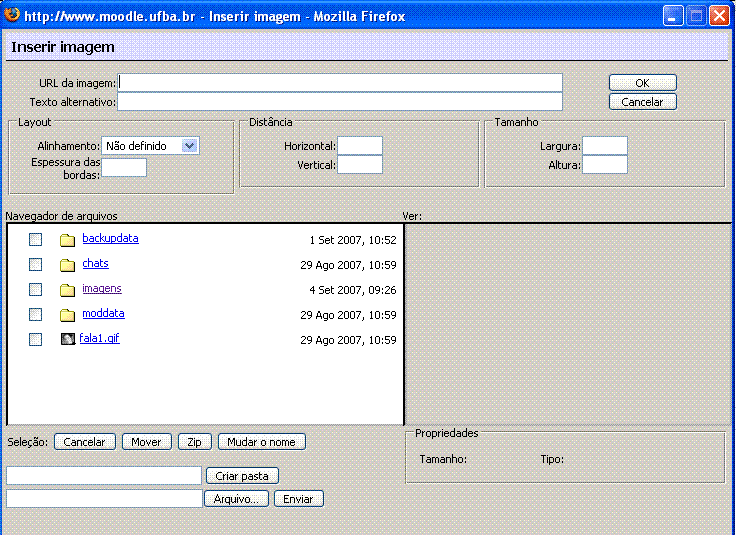
Task: Tick the checkbox next to backupdata
Action: click(36, 240)
